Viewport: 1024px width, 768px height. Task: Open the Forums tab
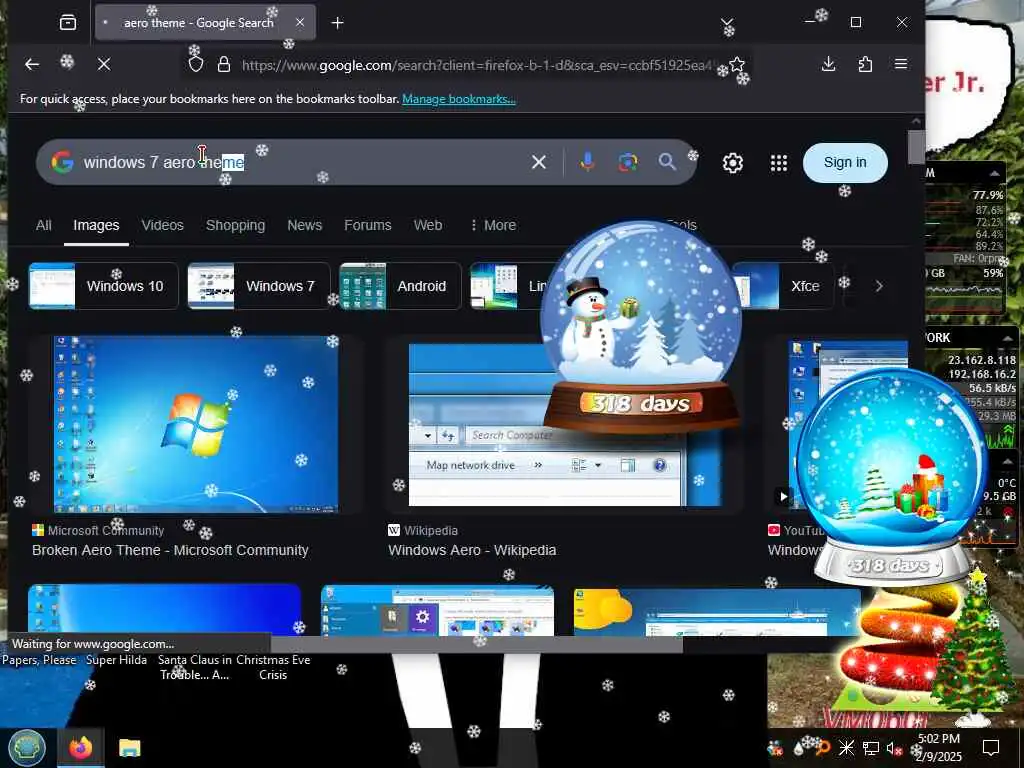(x=368, y=225)
